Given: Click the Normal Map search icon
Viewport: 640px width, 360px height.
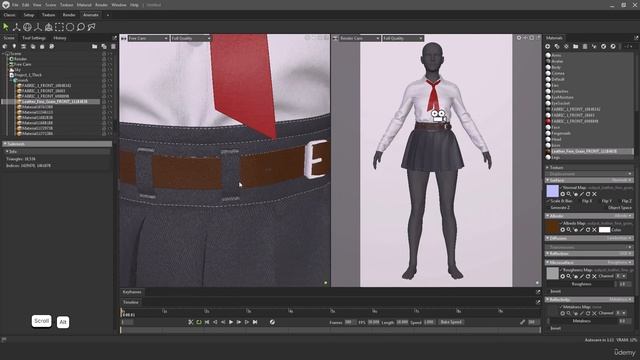Looking at the screenshot, I should 569,194.
